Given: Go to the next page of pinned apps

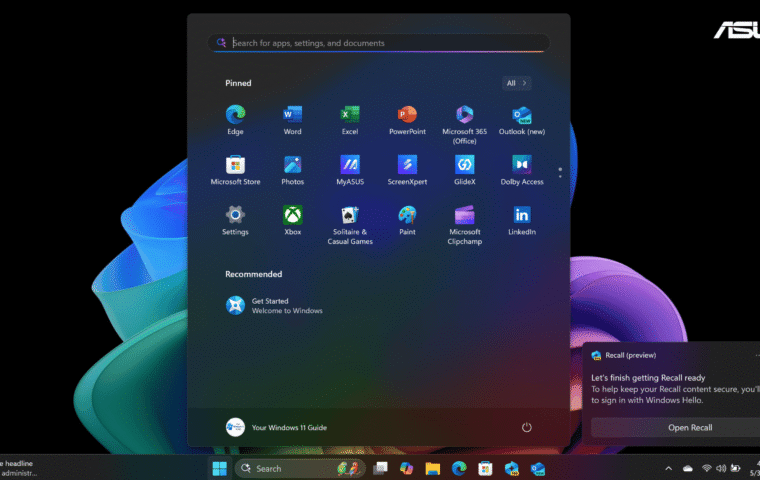Looking at the screenshot, I should tap(560, 176).
